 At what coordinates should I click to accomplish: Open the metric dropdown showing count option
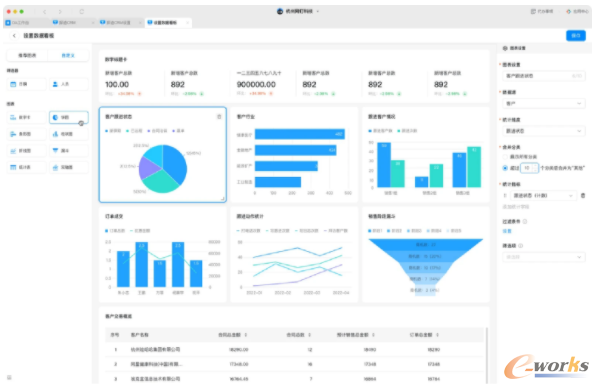pyautogui.click(x=542, y=196)
